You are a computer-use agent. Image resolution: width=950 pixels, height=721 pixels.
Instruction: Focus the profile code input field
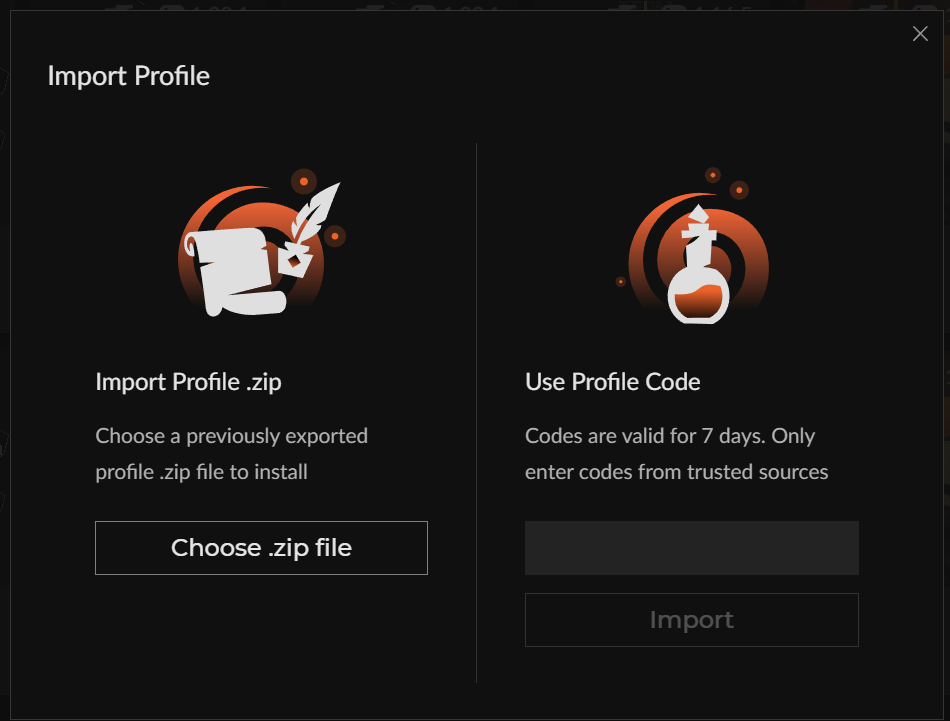(691, 548)
